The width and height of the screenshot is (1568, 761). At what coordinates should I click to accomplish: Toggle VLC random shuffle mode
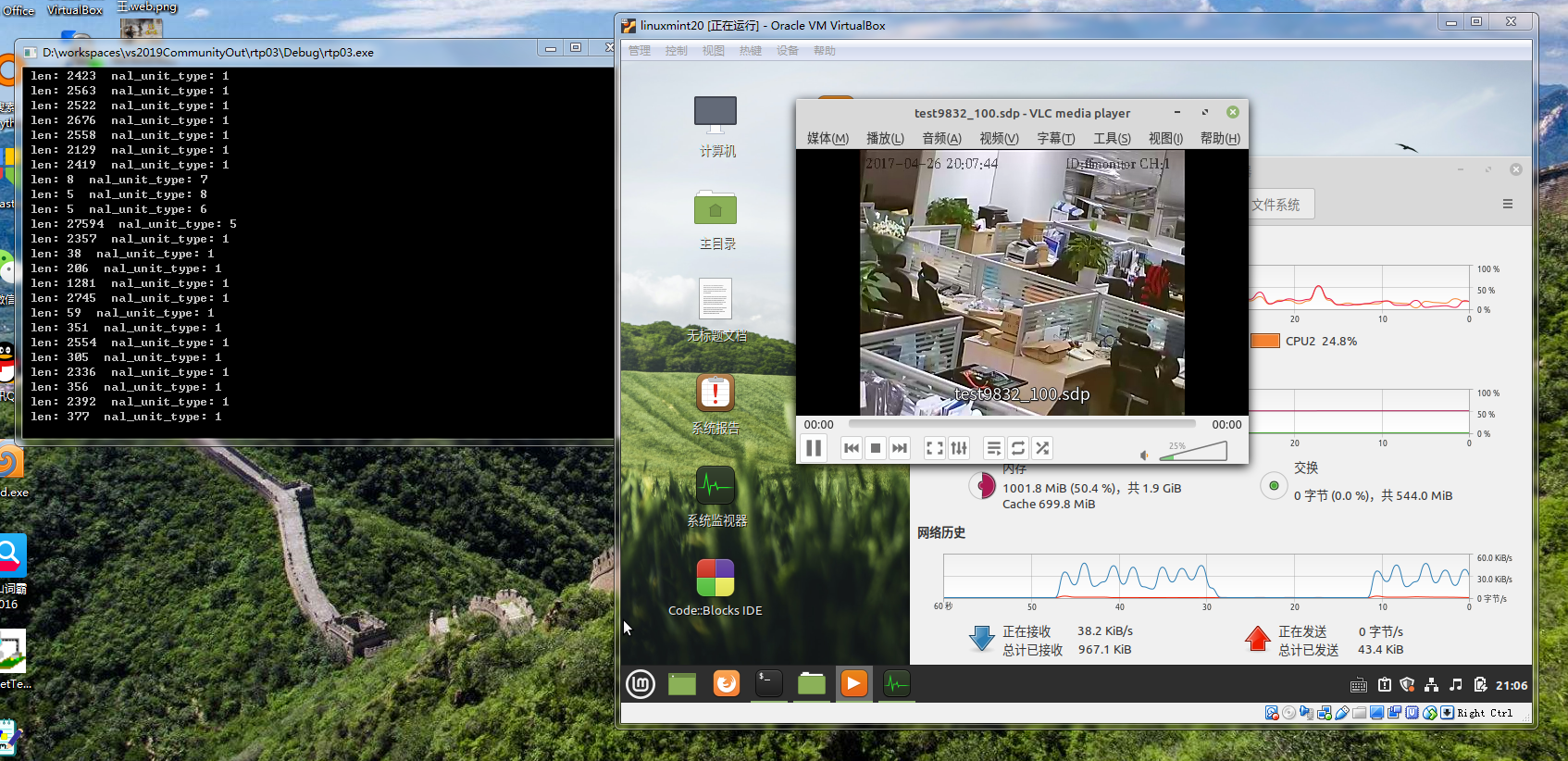1042,448
